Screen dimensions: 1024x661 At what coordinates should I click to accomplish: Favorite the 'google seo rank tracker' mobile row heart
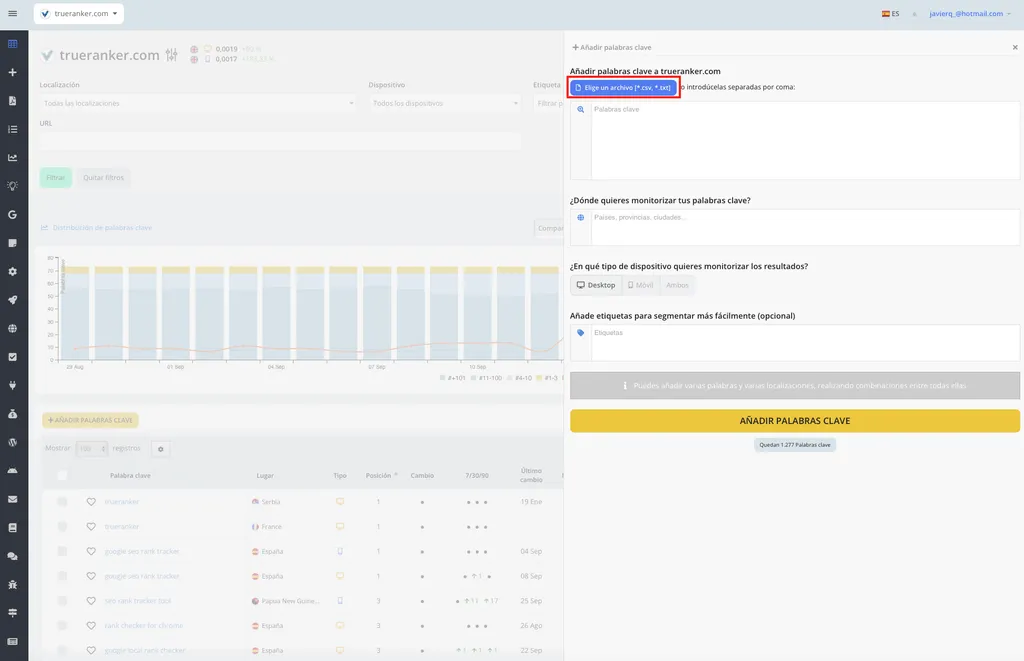[91, 551]
